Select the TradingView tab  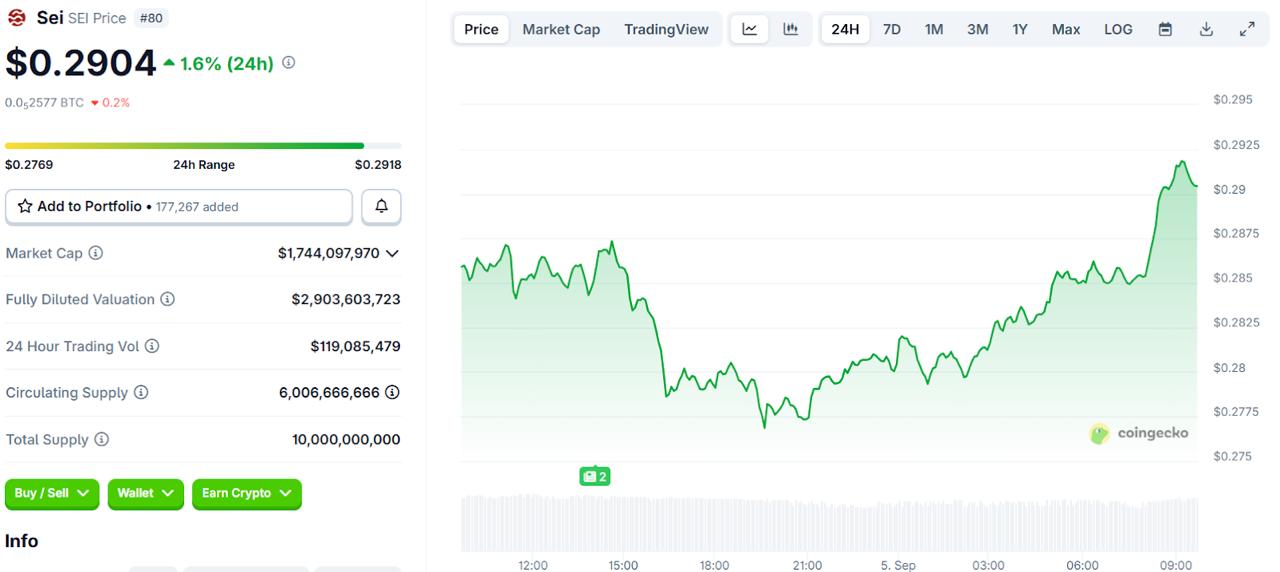point(666,29)
